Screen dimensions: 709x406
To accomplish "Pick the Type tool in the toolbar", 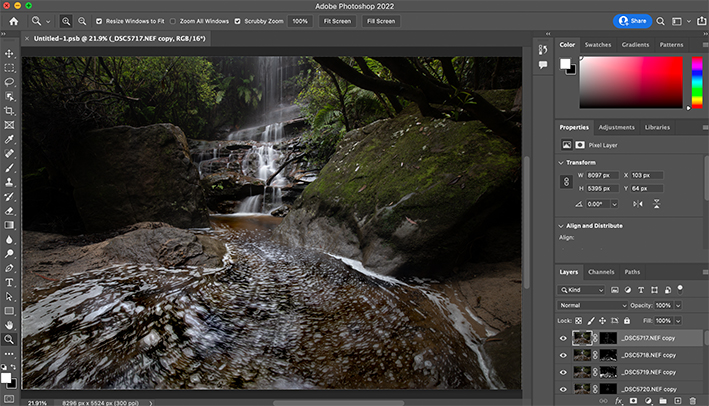I will [x=9, y=283].
